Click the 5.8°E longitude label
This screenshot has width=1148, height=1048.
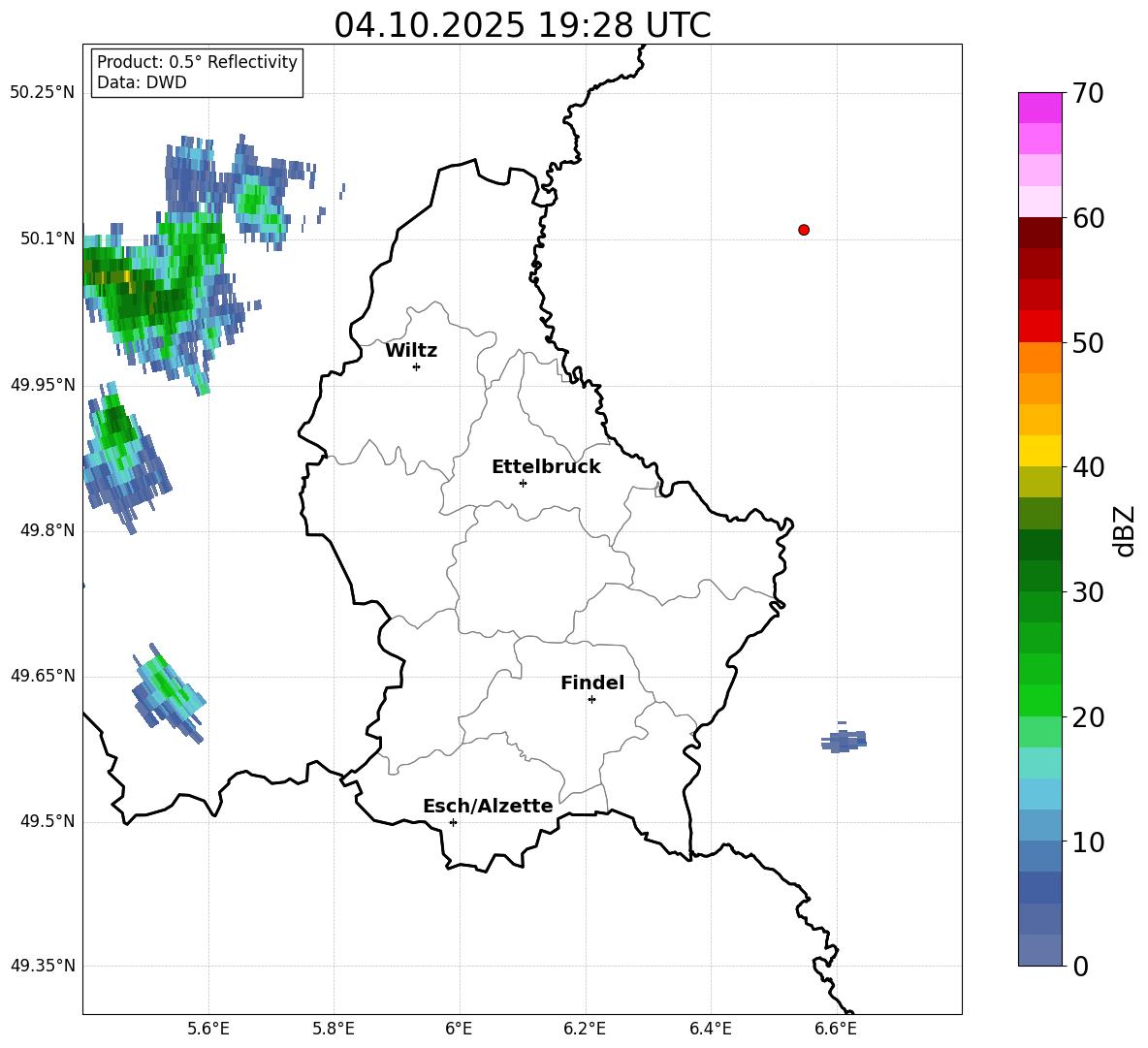pyautogui.click(x=334, y=1029)
